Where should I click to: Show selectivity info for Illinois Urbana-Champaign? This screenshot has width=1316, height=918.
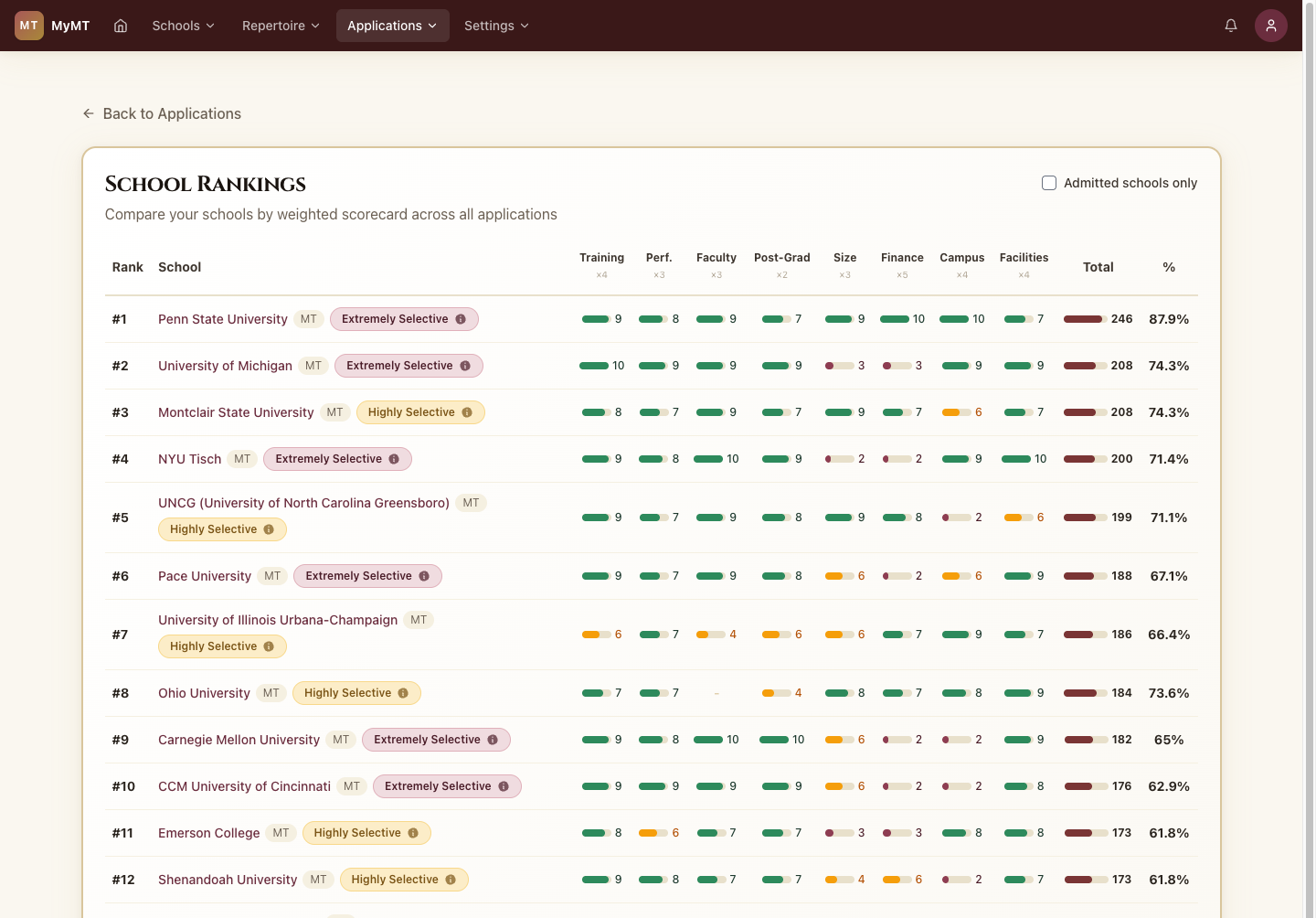click(x=269, y=646)
